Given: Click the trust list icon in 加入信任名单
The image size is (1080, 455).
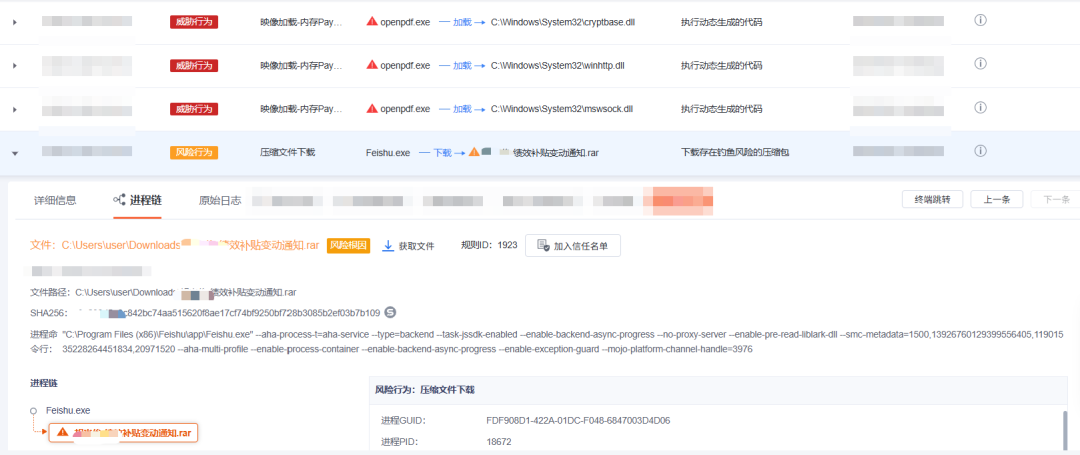Looking at the screenshot, I should [543, 245].
